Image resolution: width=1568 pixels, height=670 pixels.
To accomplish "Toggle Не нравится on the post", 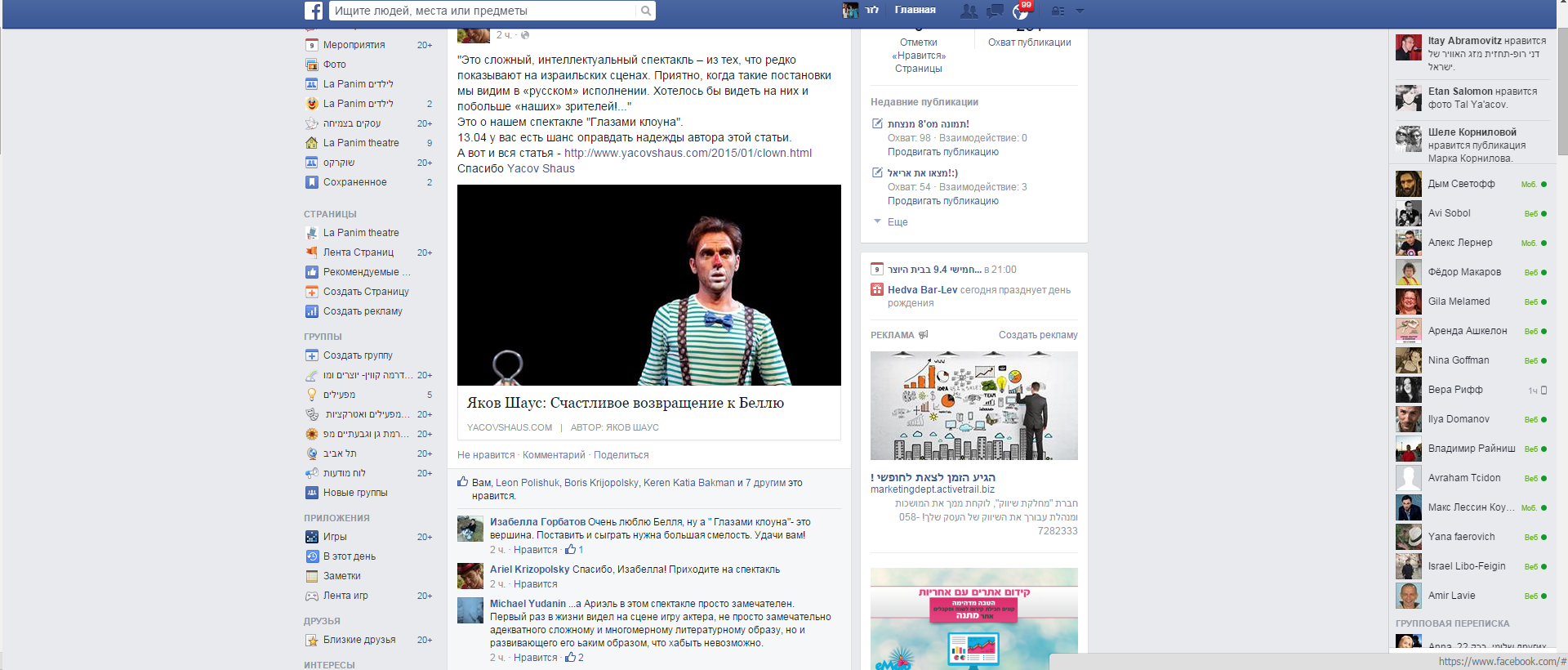I will coord(486,455).
